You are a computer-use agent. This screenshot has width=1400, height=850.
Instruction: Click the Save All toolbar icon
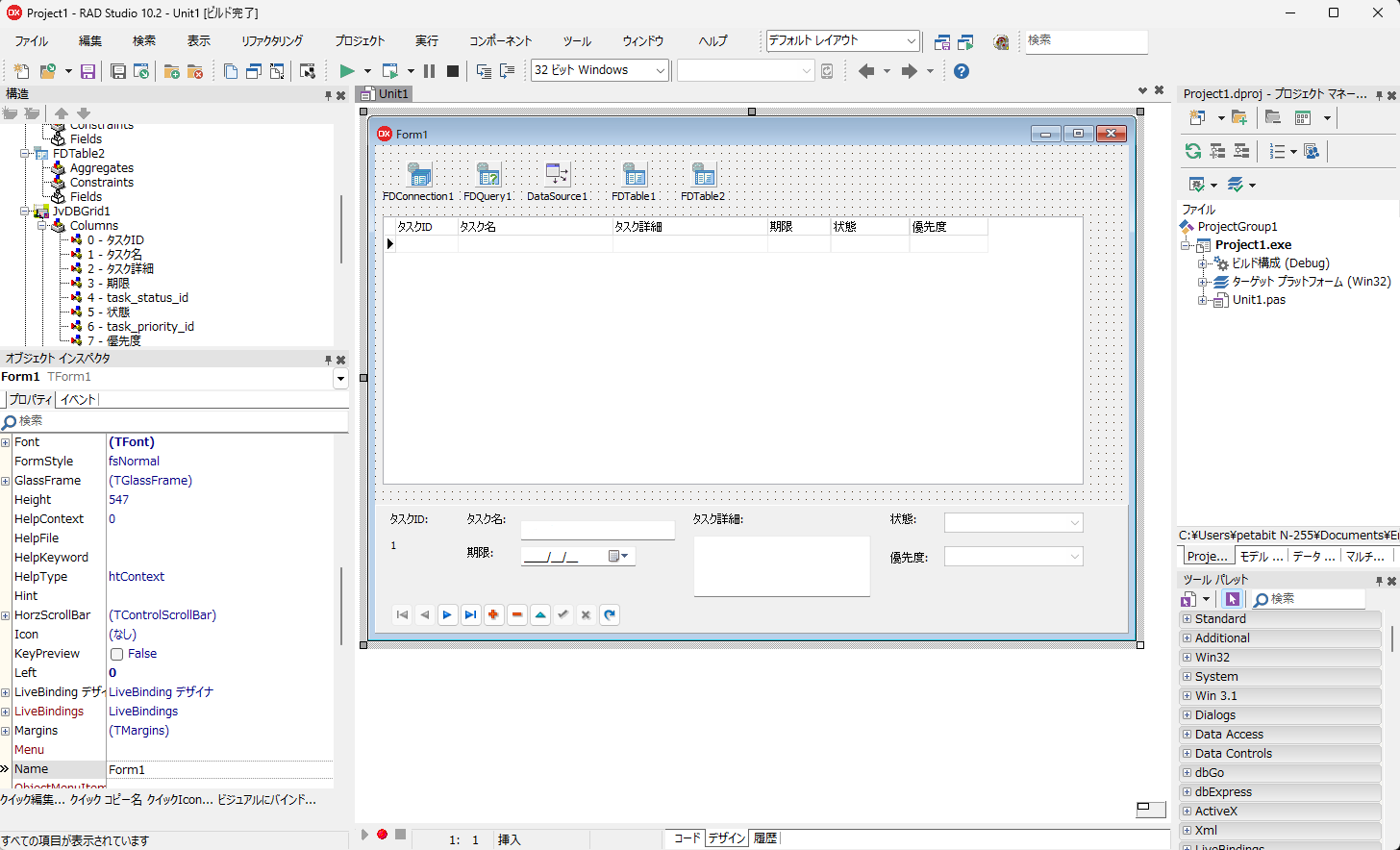(118, 70)
